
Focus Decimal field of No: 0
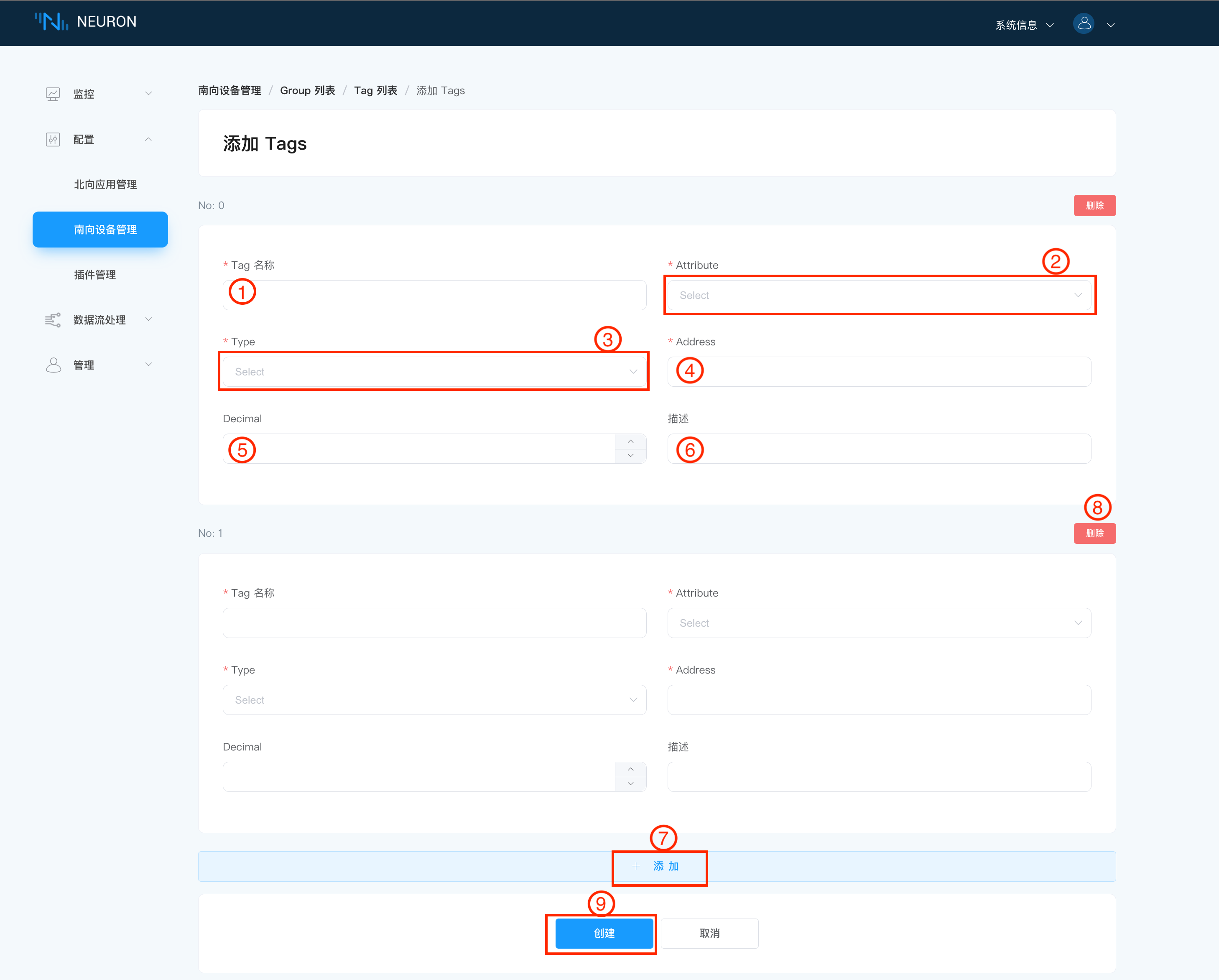419,449
